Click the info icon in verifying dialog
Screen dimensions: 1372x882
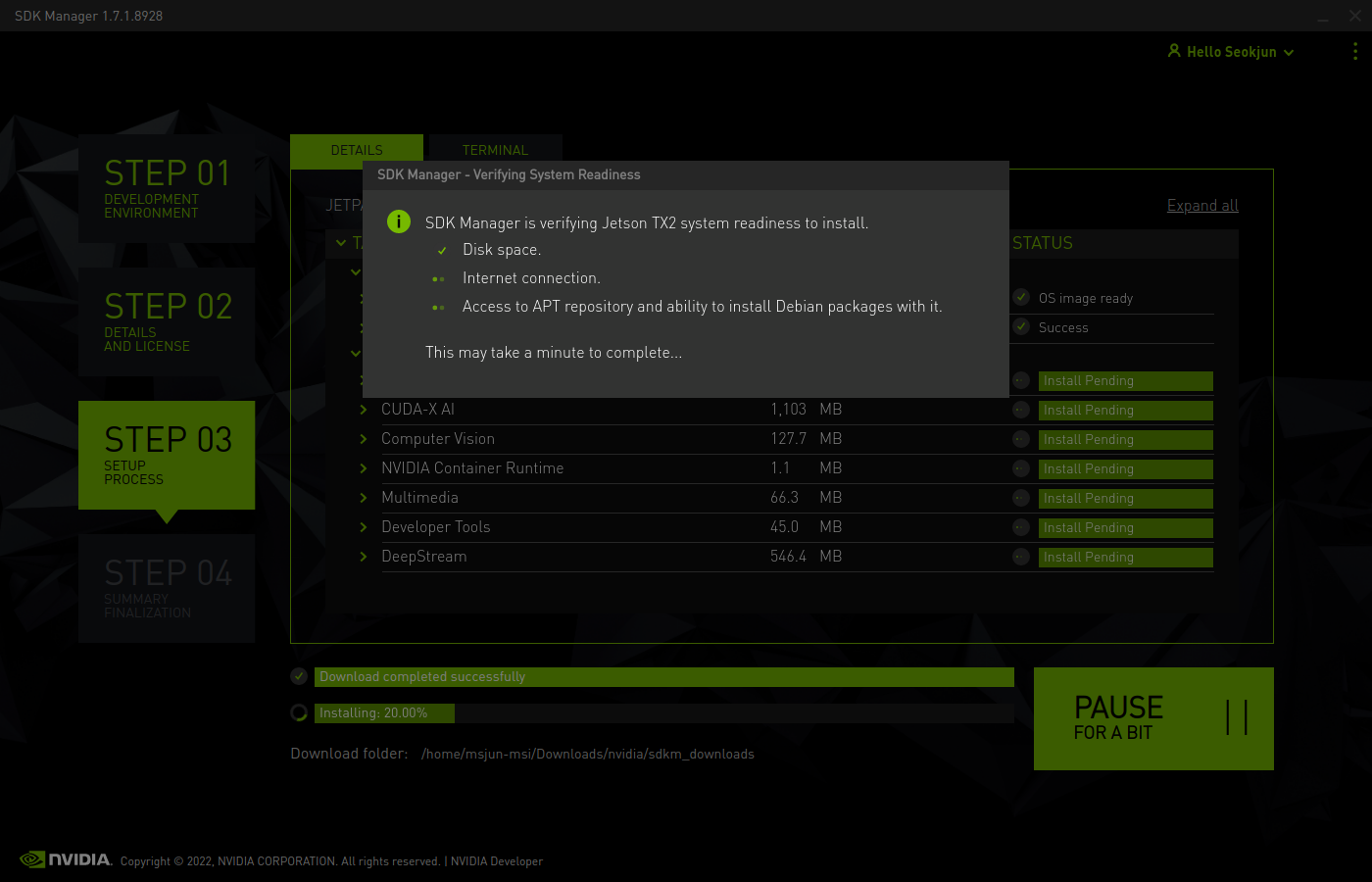coord(399,221)
